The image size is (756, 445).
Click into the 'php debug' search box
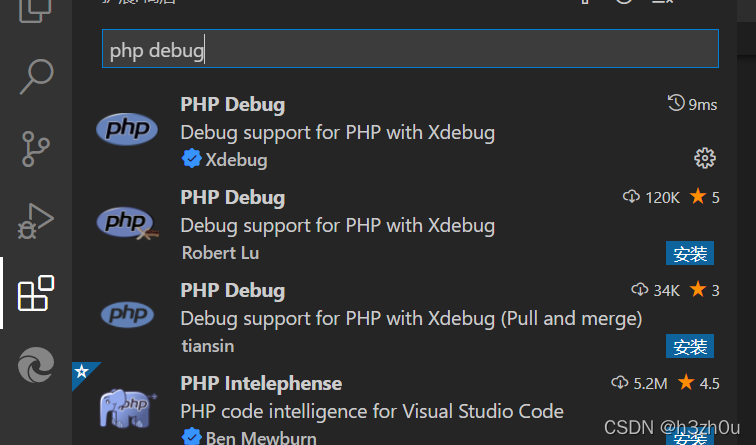[410, 50]
